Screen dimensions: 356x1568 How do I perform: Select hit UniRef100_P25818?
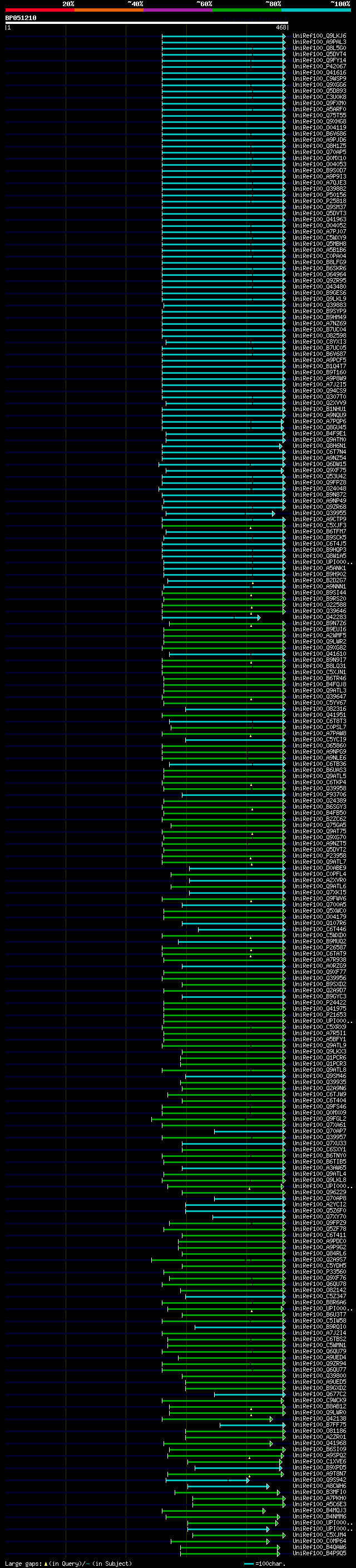[319, 201]
